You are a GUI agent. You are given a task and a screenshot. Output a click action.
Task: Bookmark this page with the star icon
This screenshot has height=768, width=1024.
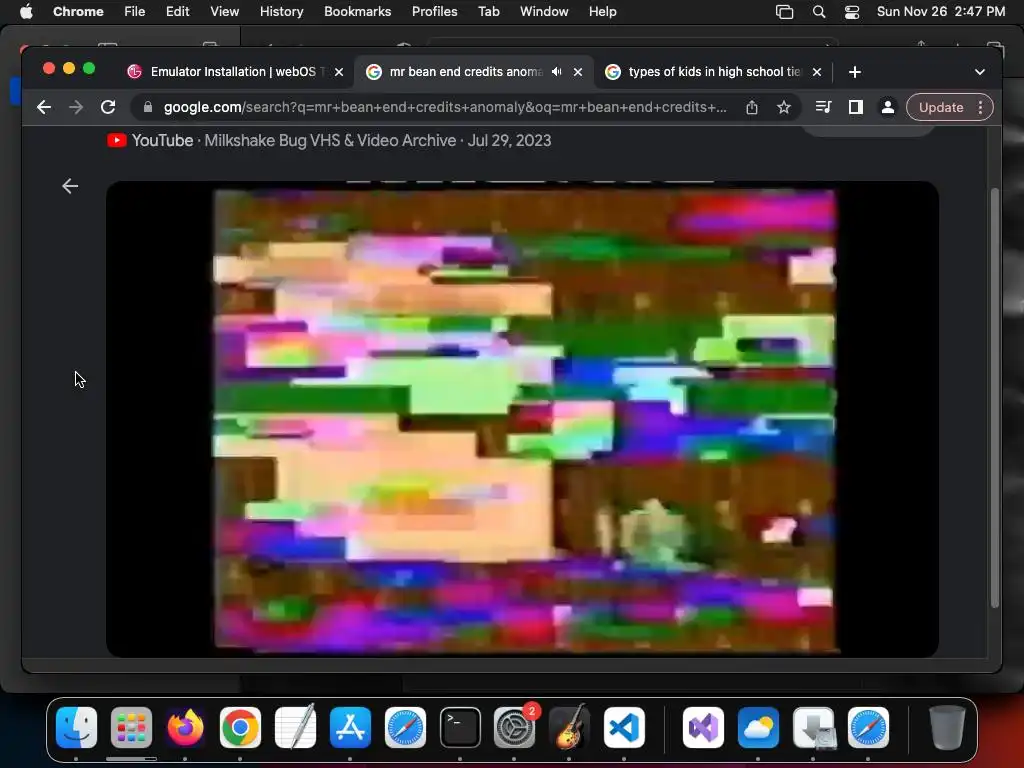tap(784, 107)
